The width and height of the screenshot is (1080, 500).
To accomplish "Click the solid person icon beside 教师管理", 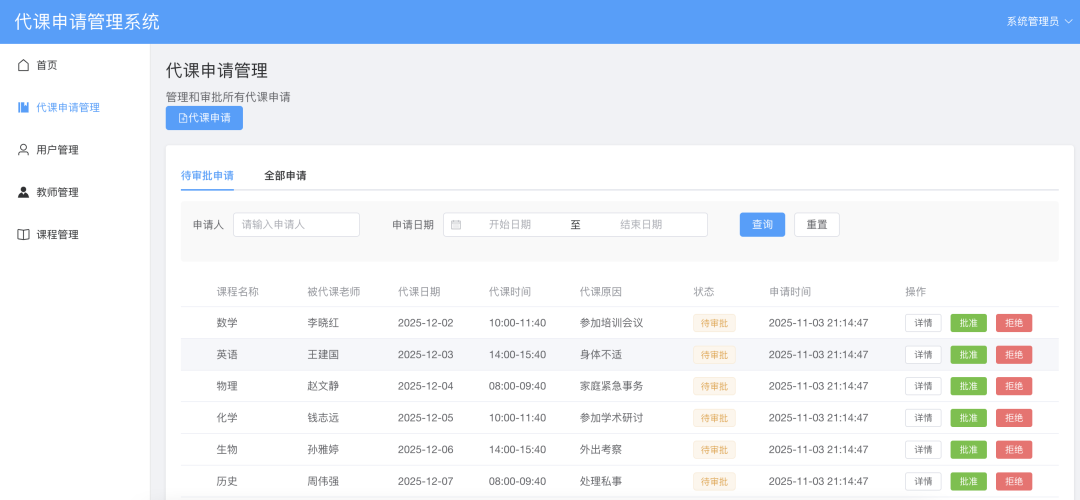I will [23, 192].
